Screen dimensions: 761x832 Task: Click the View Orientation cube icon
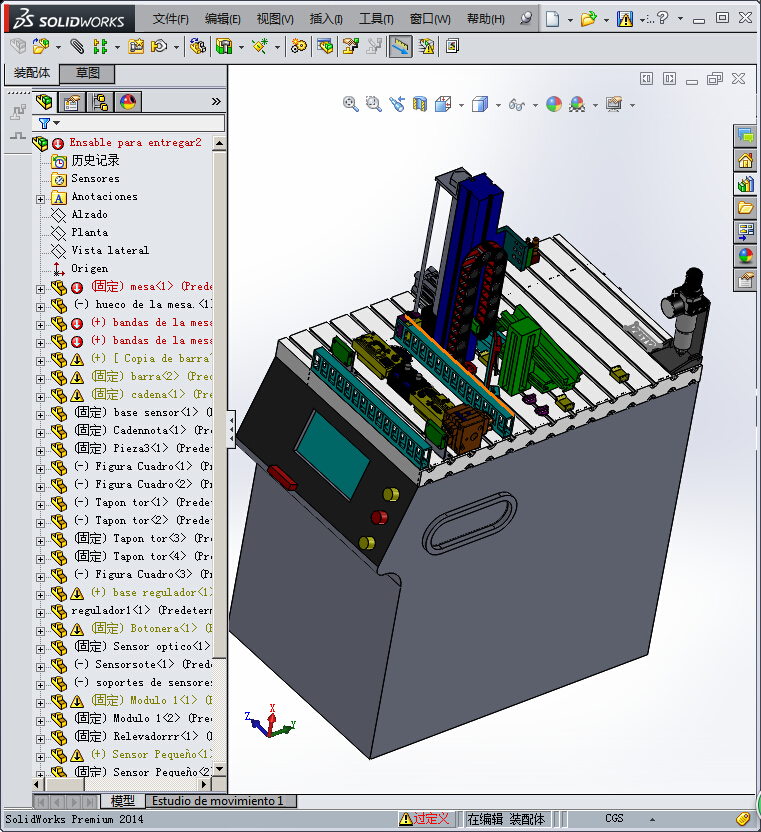pos(443,103)
